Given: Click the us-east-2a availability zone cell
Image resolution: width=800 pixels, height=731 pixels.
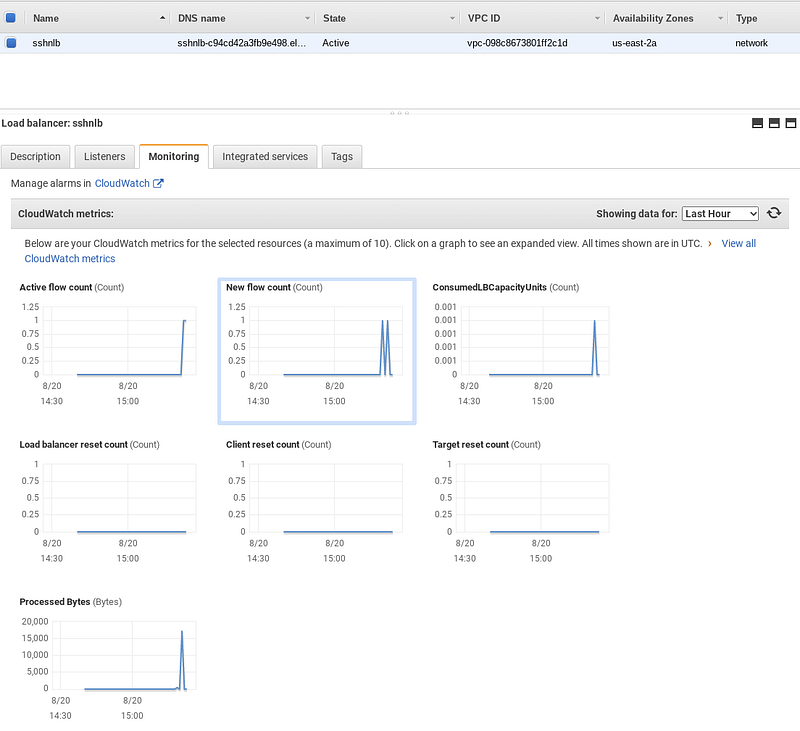Looking at the screenshot, I should tap(634, 43).
